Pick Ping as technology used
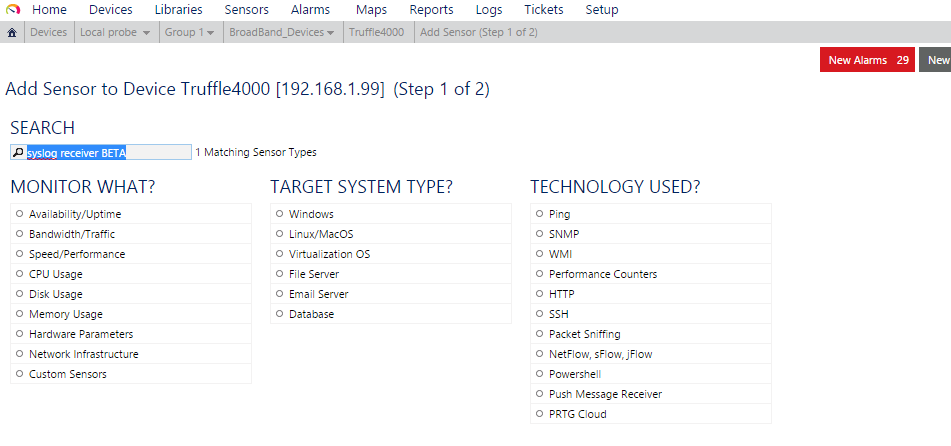This screenshot has height=446, width=951. click(x=651, y=214)
